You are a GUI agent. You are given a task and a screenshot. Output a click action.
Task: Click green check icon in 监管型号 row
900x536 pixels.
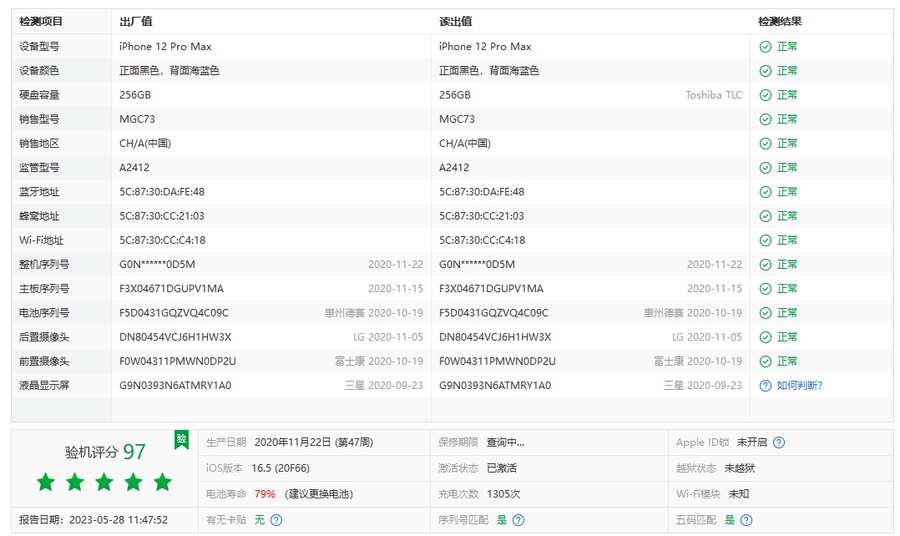(765, 168)
